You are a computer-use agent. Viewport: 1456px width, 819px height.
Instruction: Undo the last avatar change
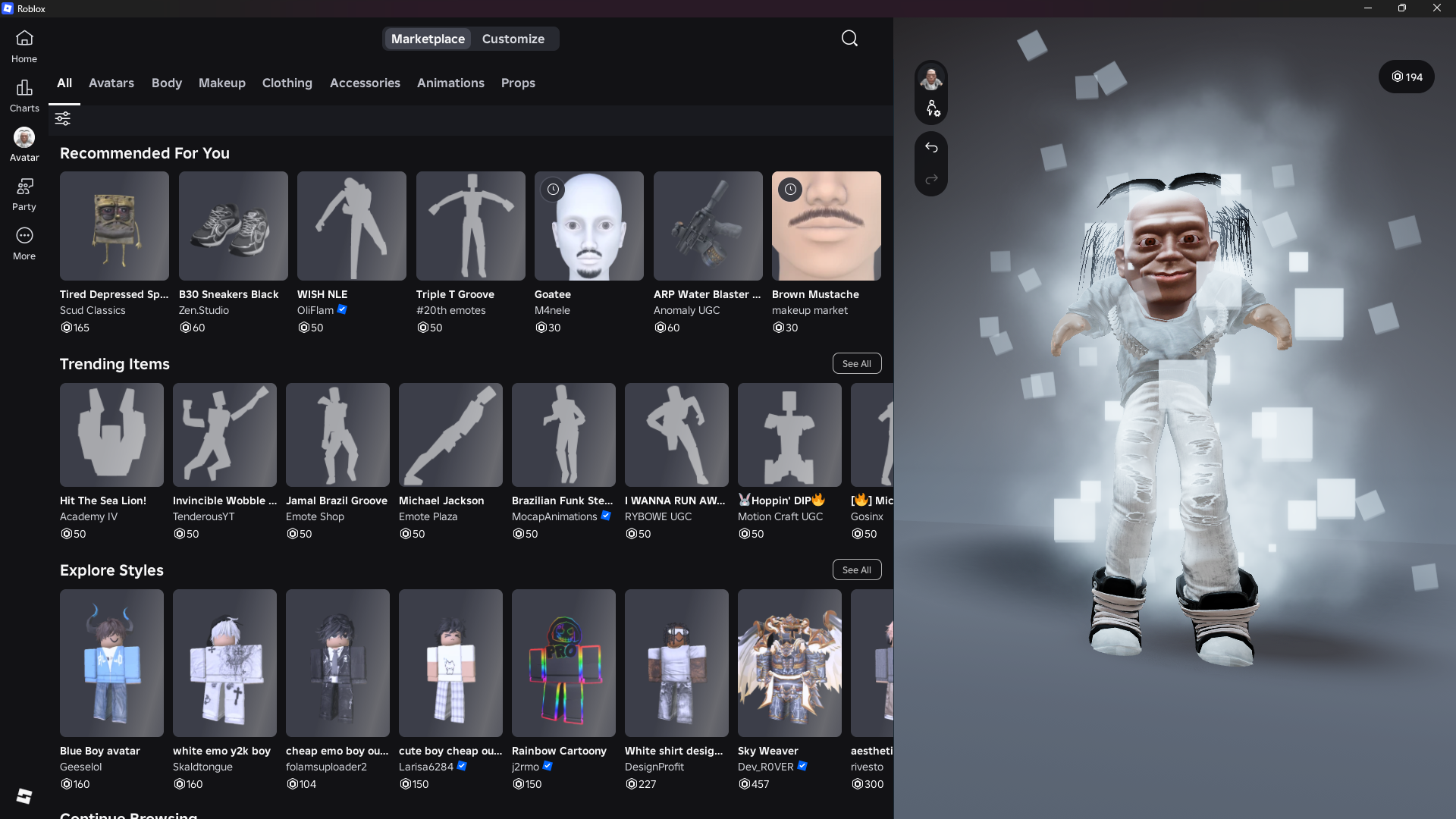coord(931,148)
